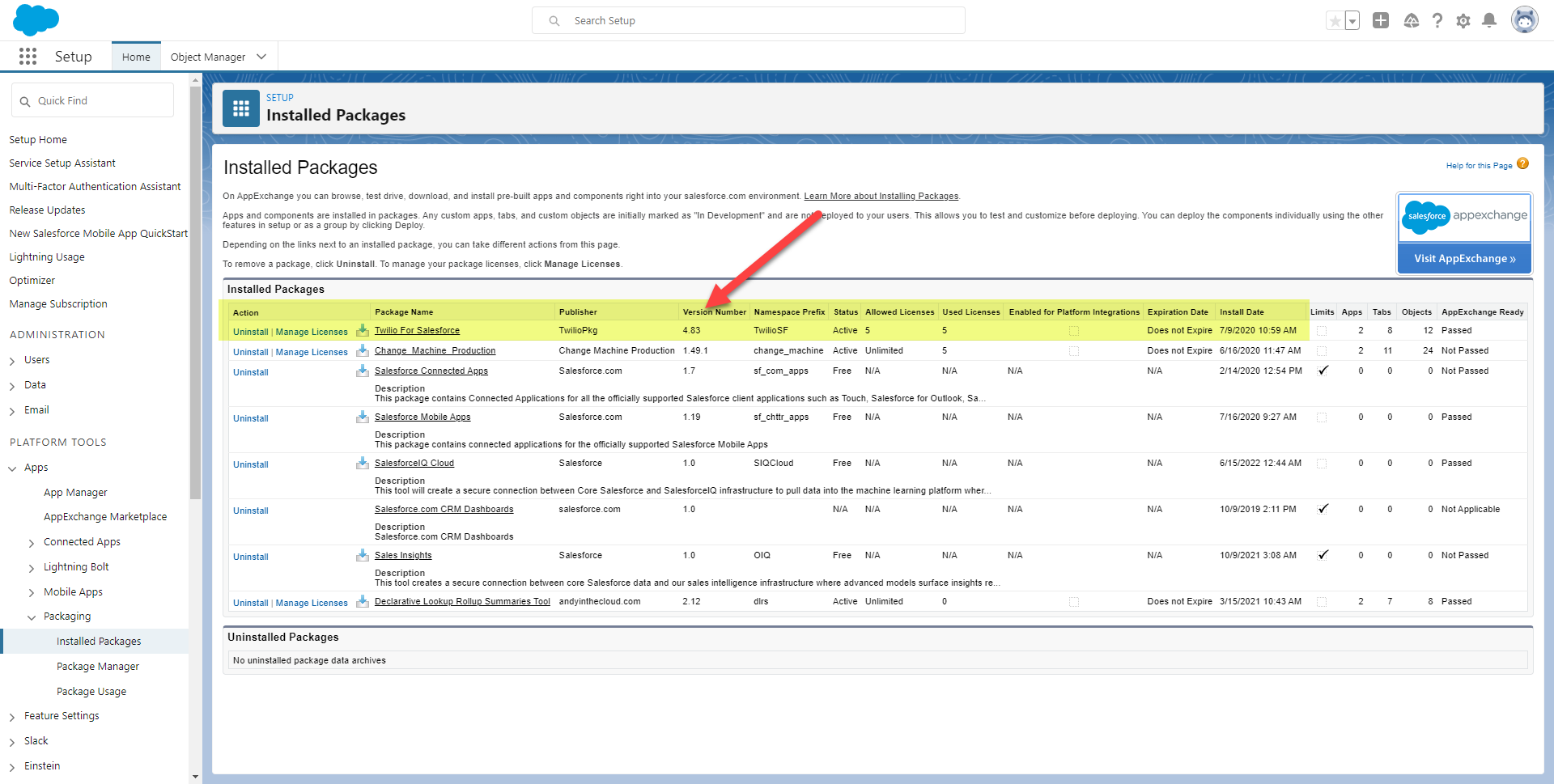1554x784 pixels.
Task: Click the Salesforce cloud logo
Action: click(x=36, y=19)
